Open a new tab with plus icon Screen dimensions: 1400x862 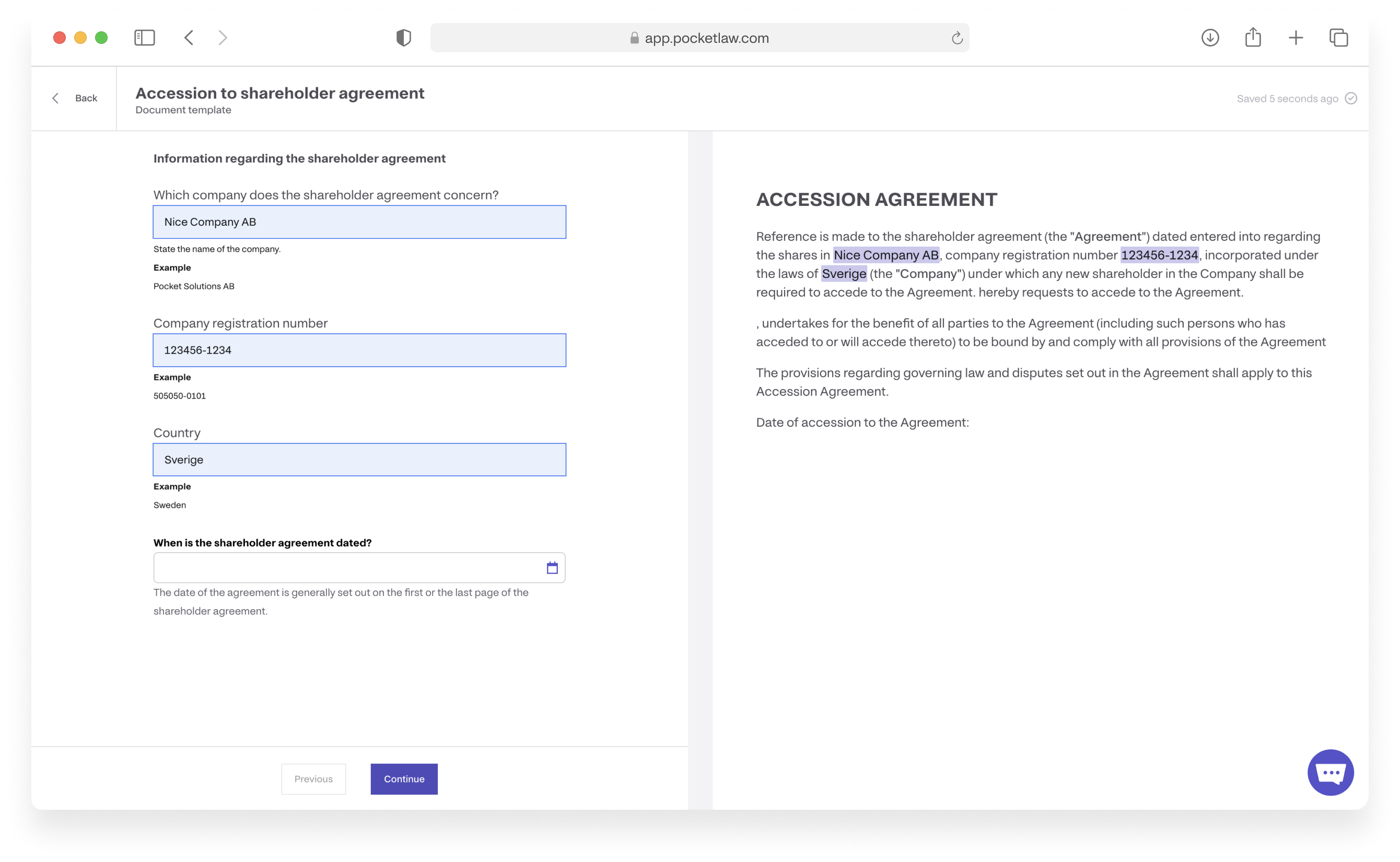(1296, 38)
